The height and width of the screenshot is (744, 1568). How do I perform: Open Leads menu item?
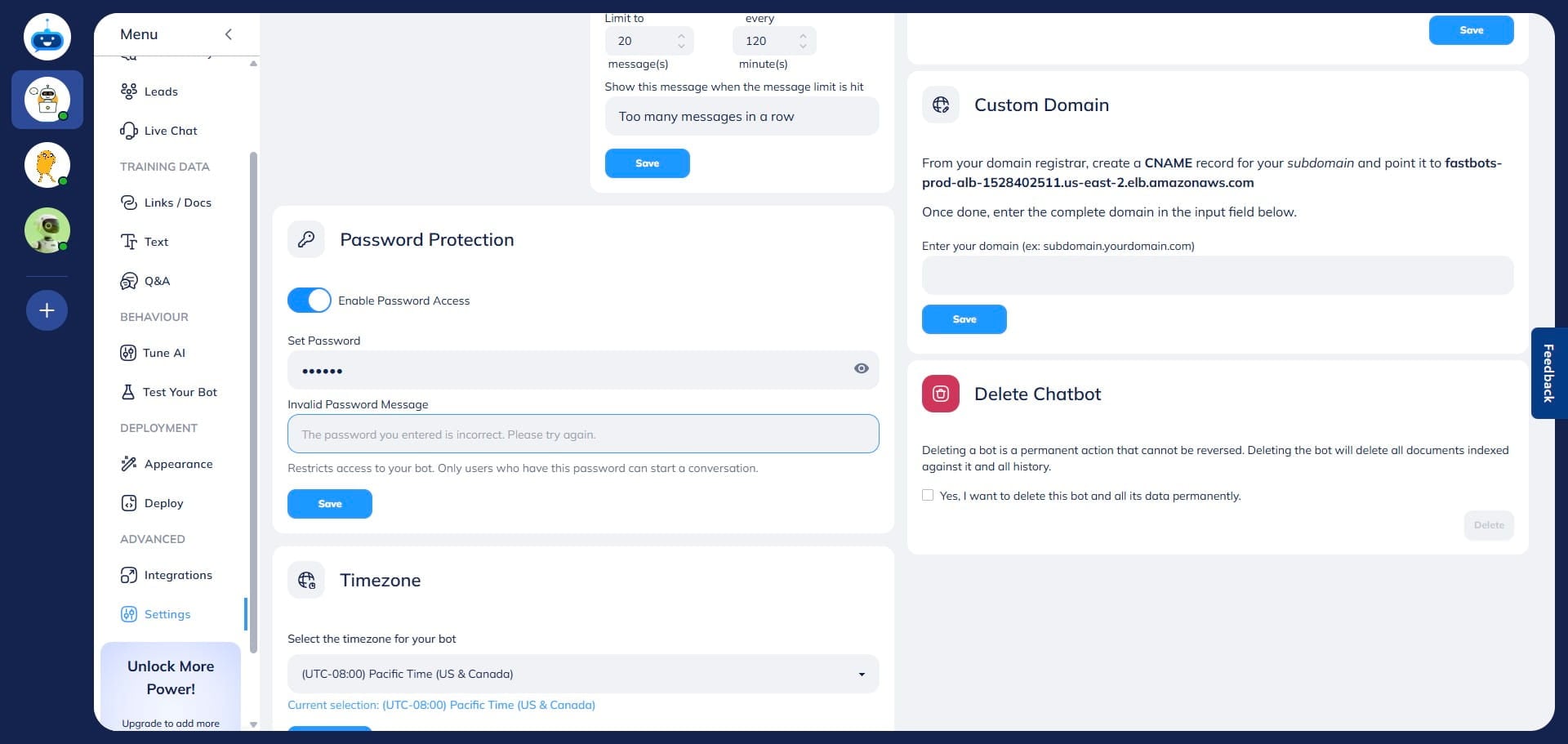(x=161, y=91)
